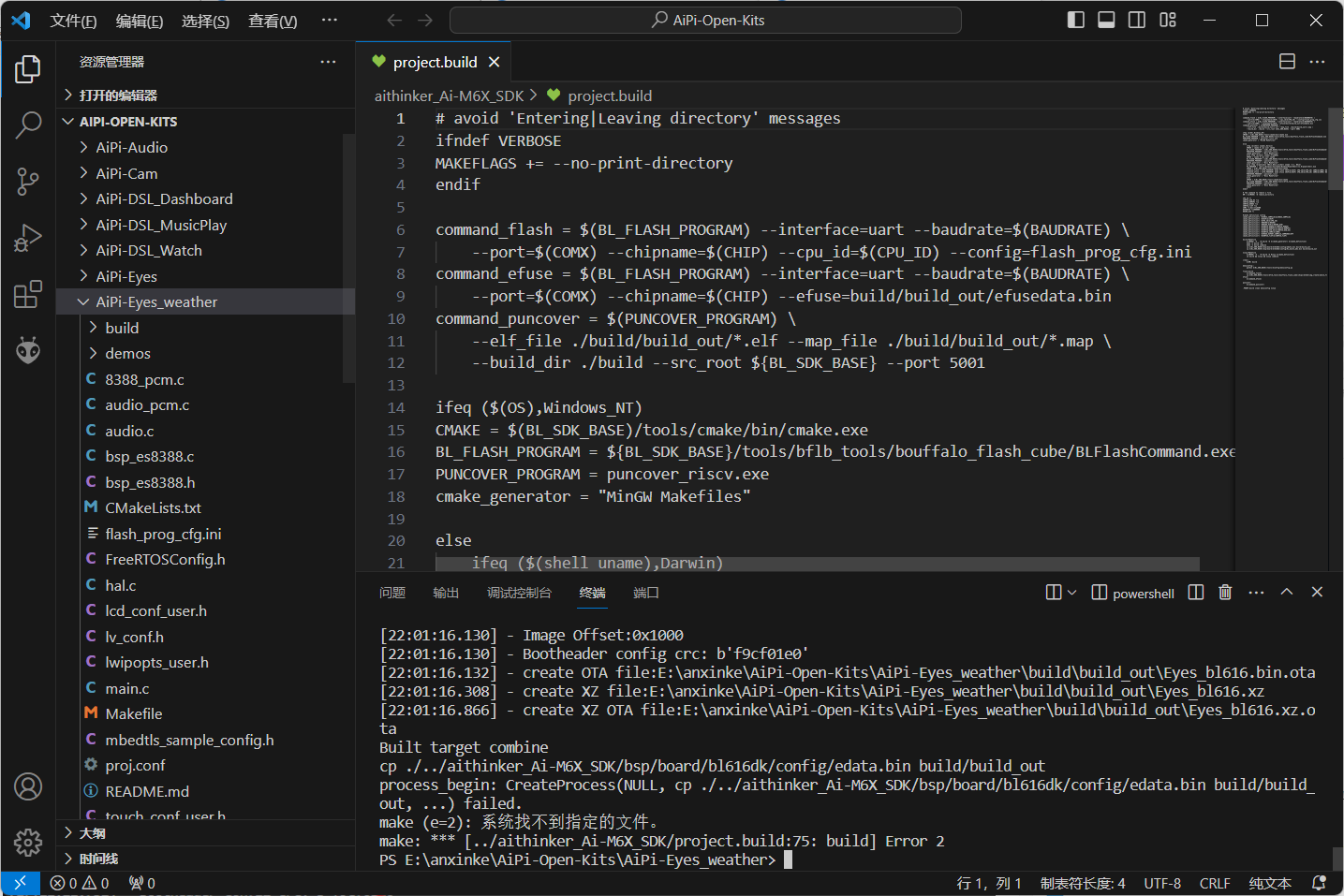Open Customize Layout icon in title bar
The image size is (1344, 896).
(1168, 20)
